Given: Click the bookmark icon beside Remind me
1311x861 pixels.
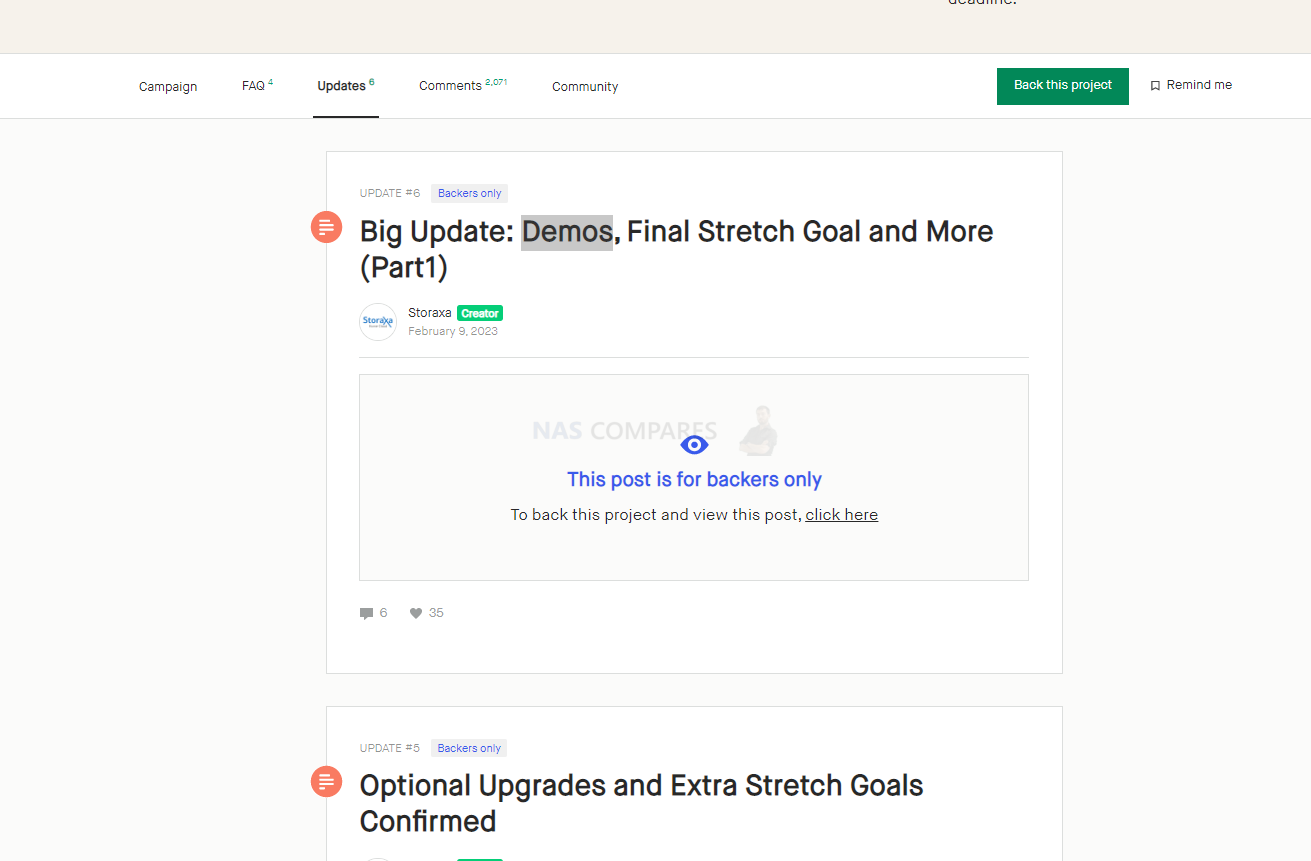Looking at the screenshot, I should click(1155, 86).
